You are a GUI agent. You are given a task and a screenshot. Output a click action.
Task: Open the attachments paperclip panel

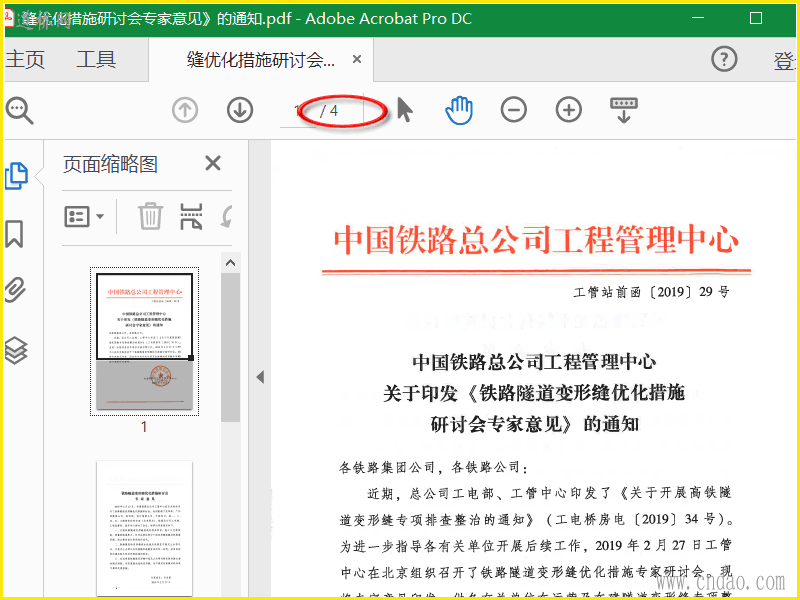[15, 290]
